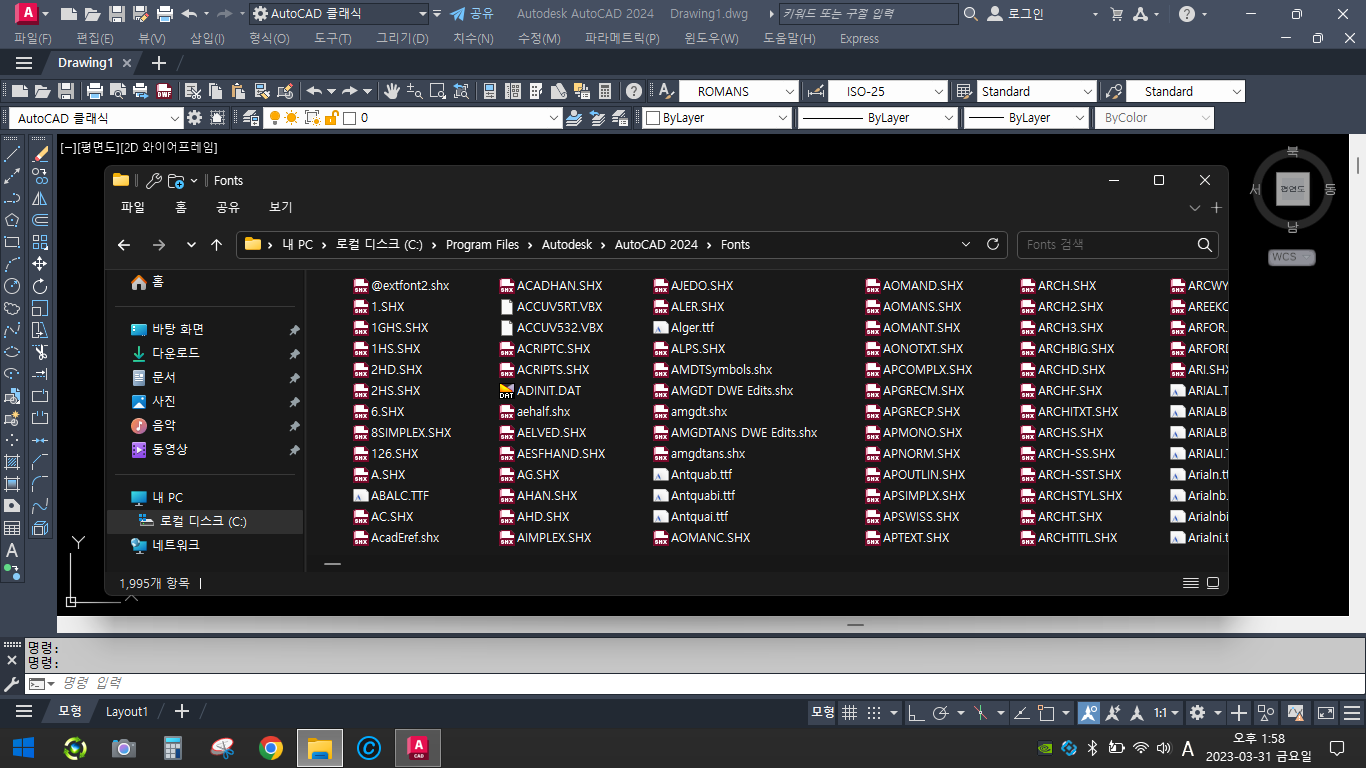Switch Explorer to large thumbnails view icon
Viewport: 1366px width, 768px height.
coord(1213,583)
